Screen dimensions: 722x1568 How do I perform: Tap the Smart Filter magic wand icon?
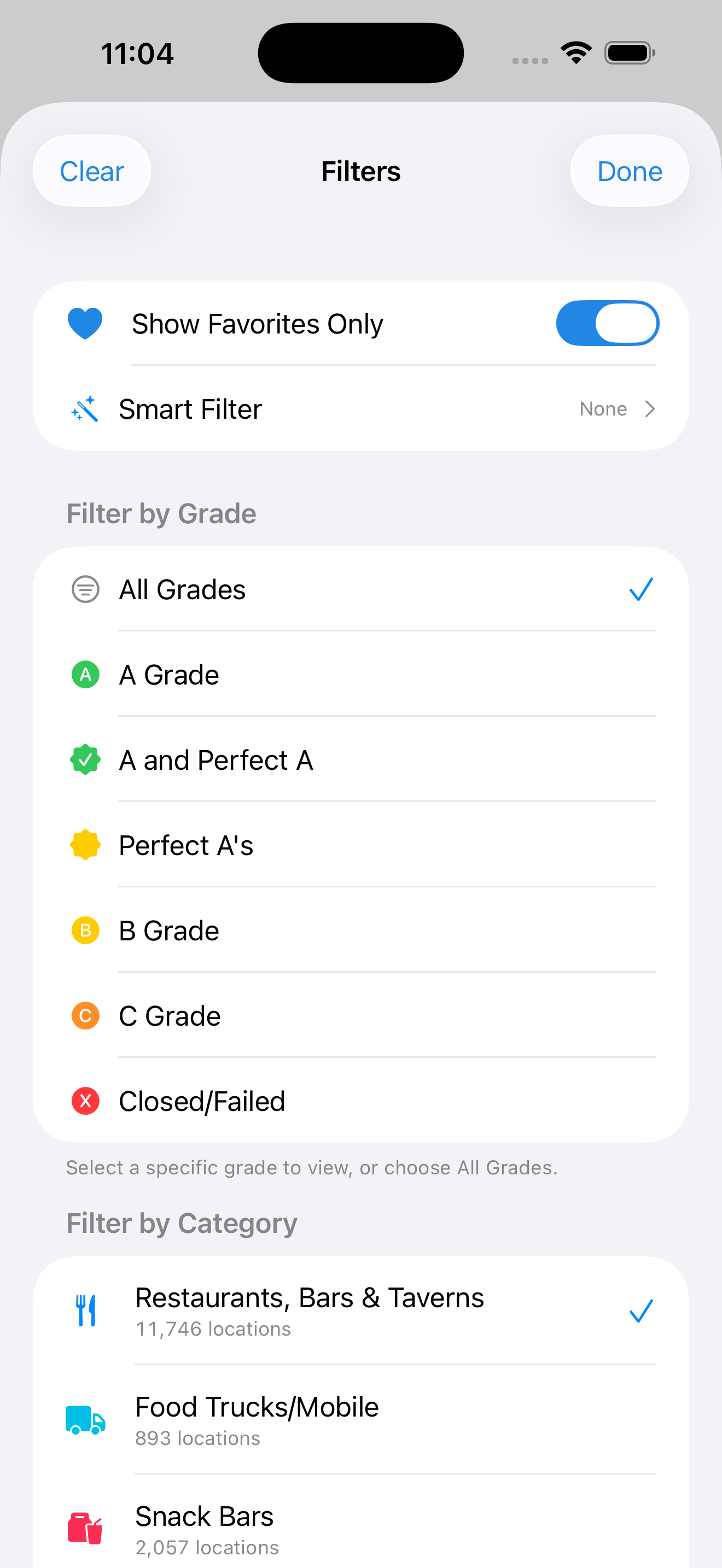pyautogui.click(x=85, y=408)
